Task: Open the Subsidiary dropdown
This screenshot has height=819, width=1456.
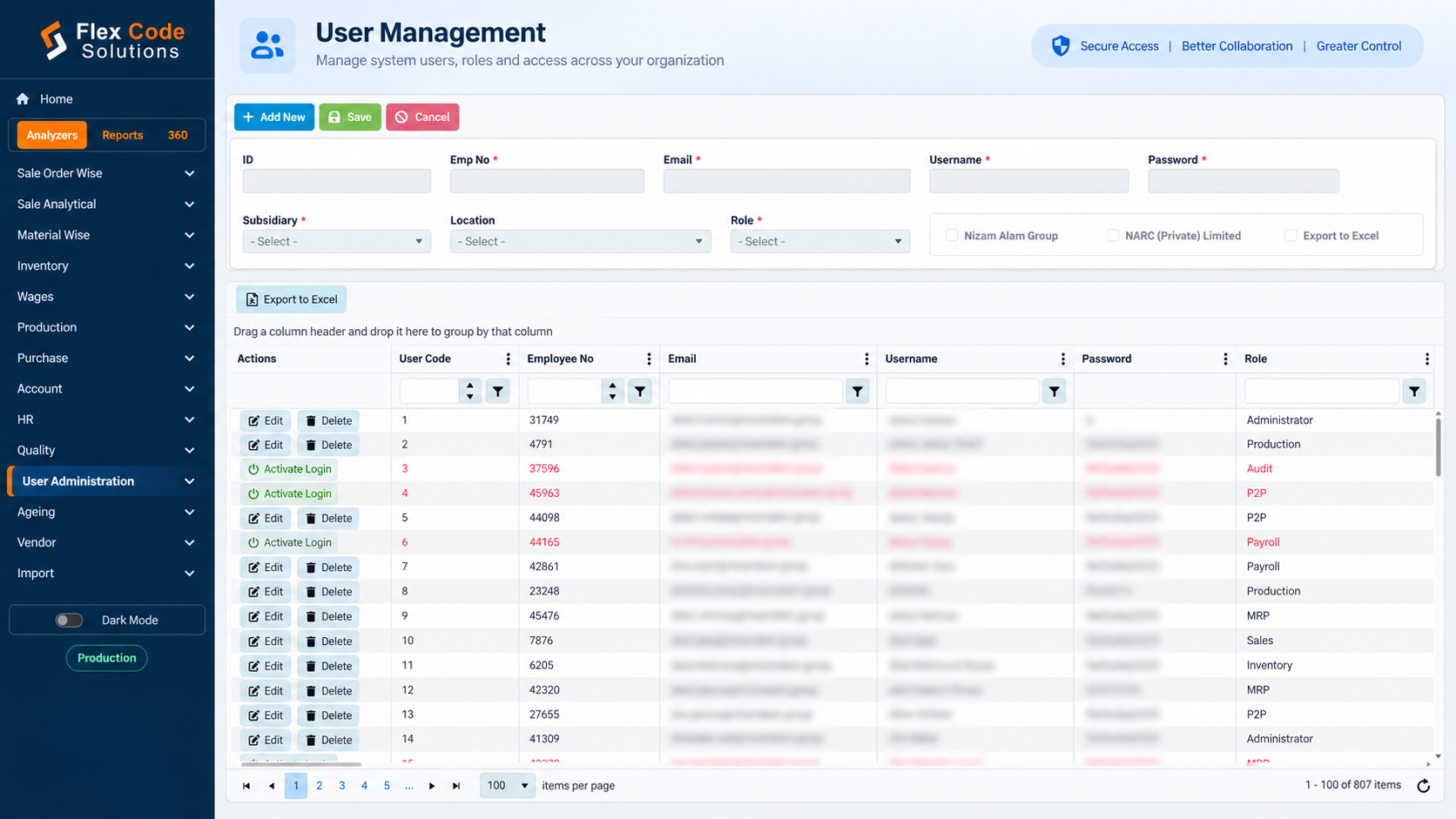Action: pos(336,241)
